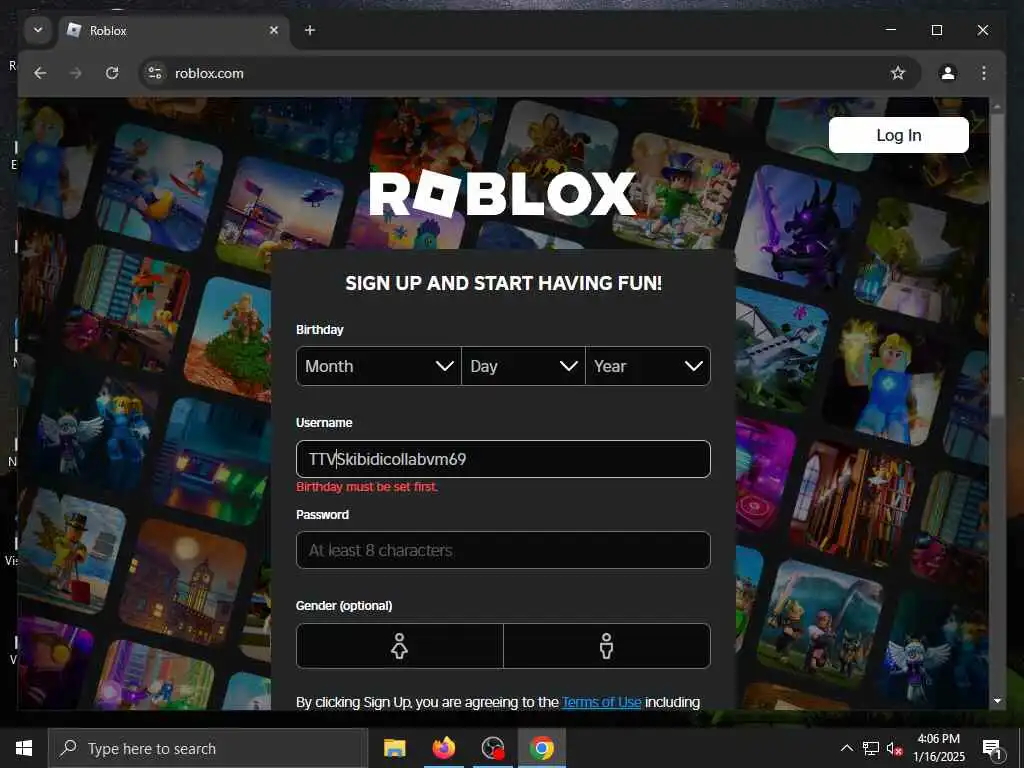Click the browser forward arrow
This screenshot has height=768, width=1024.
coord(76,73)
